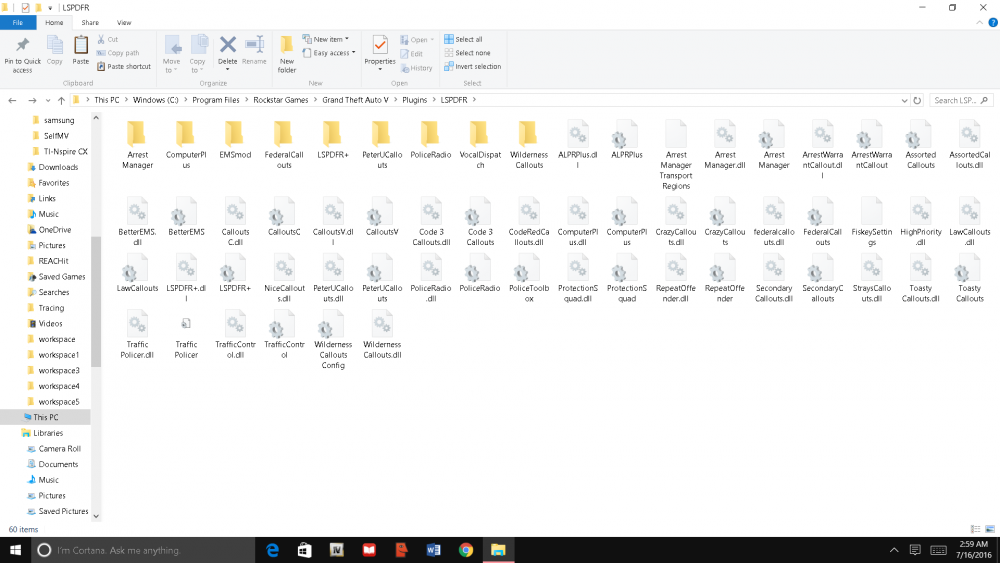
Task: Open the Properties checkmark icon
Action: point(380,46)
